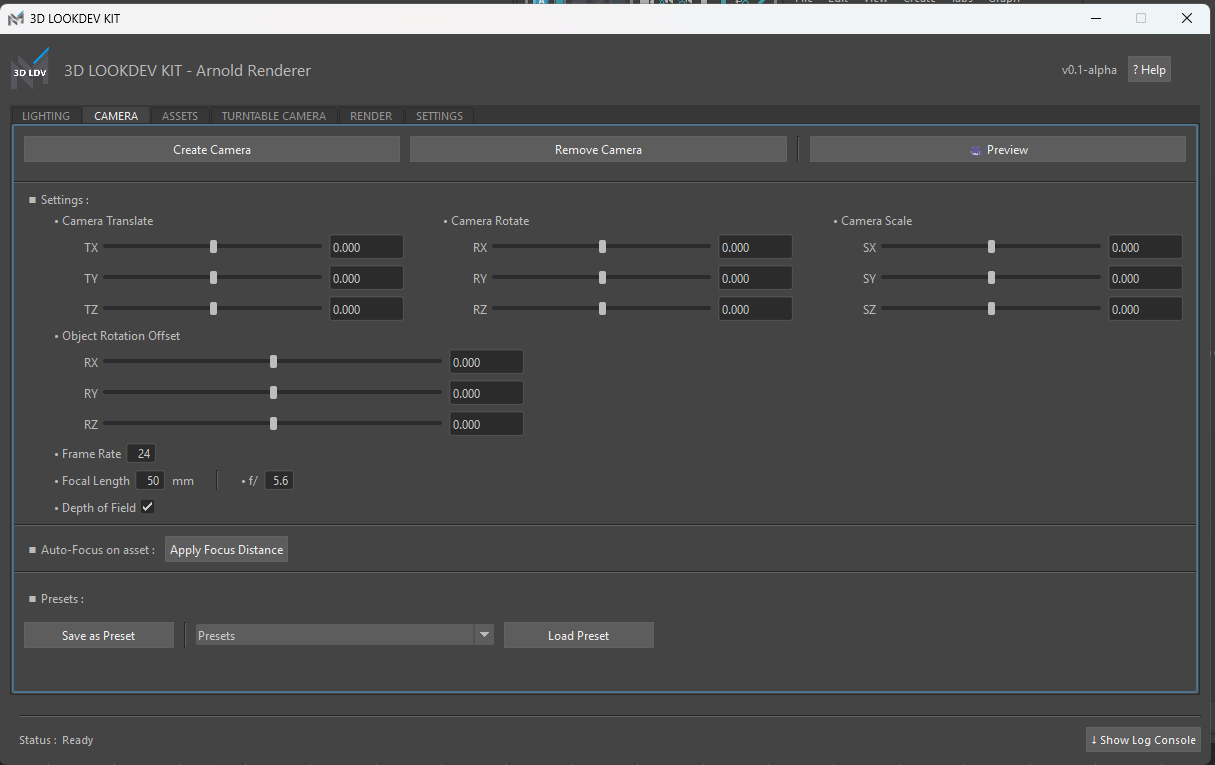Click the Remove Camera button
This screenshot has width=1215, height=765.
click(x=598, y=150)
